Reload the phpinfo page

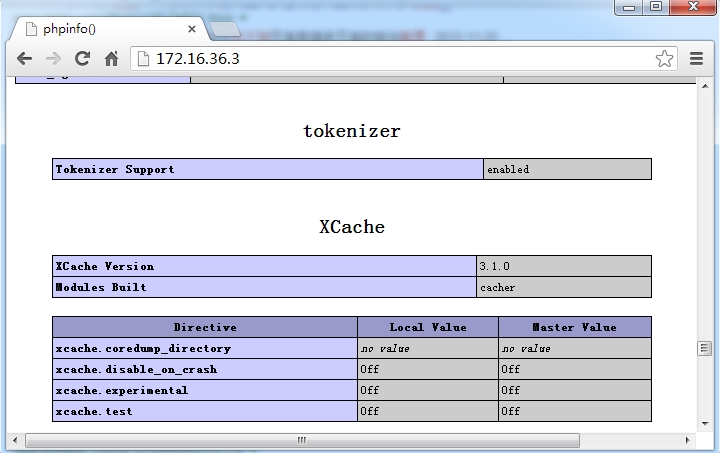[83, 59]
